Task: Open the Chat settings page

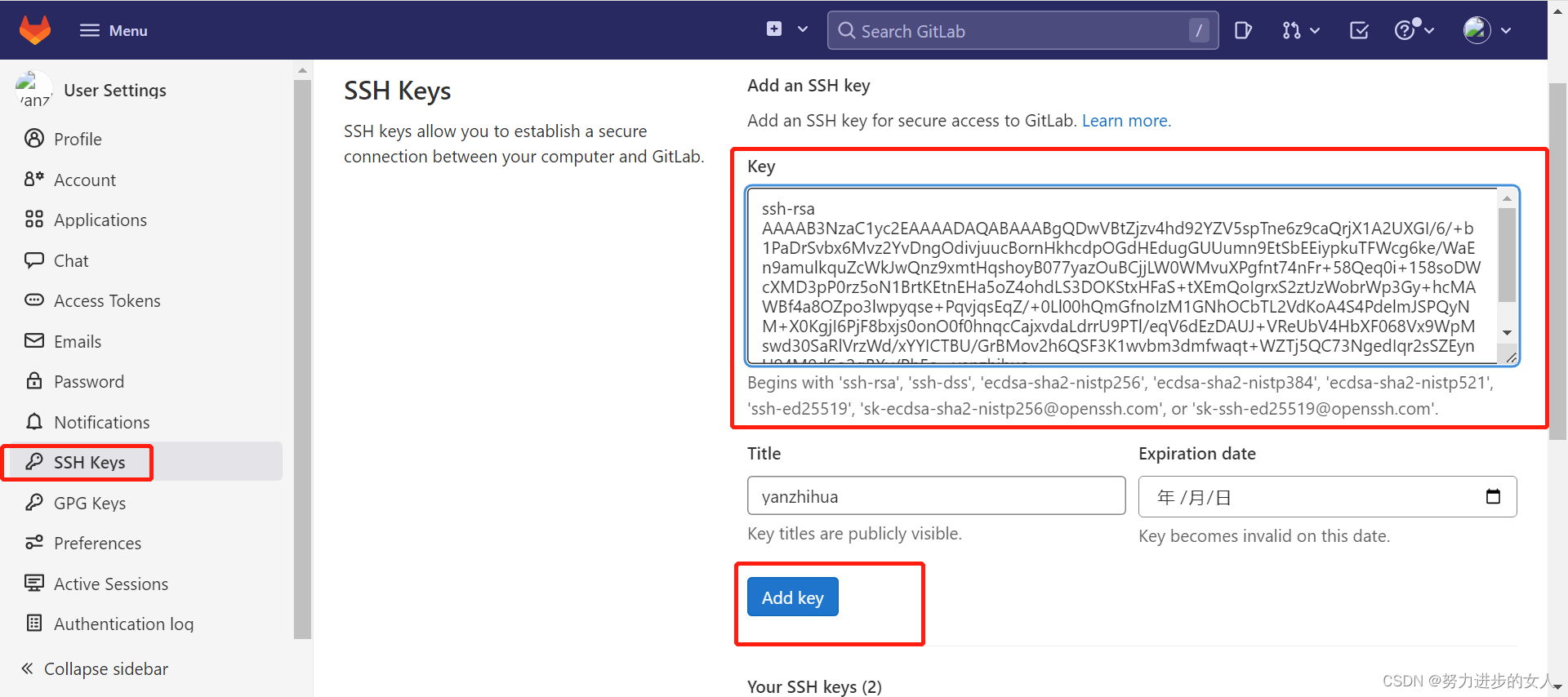Action: tap(71, 260)
